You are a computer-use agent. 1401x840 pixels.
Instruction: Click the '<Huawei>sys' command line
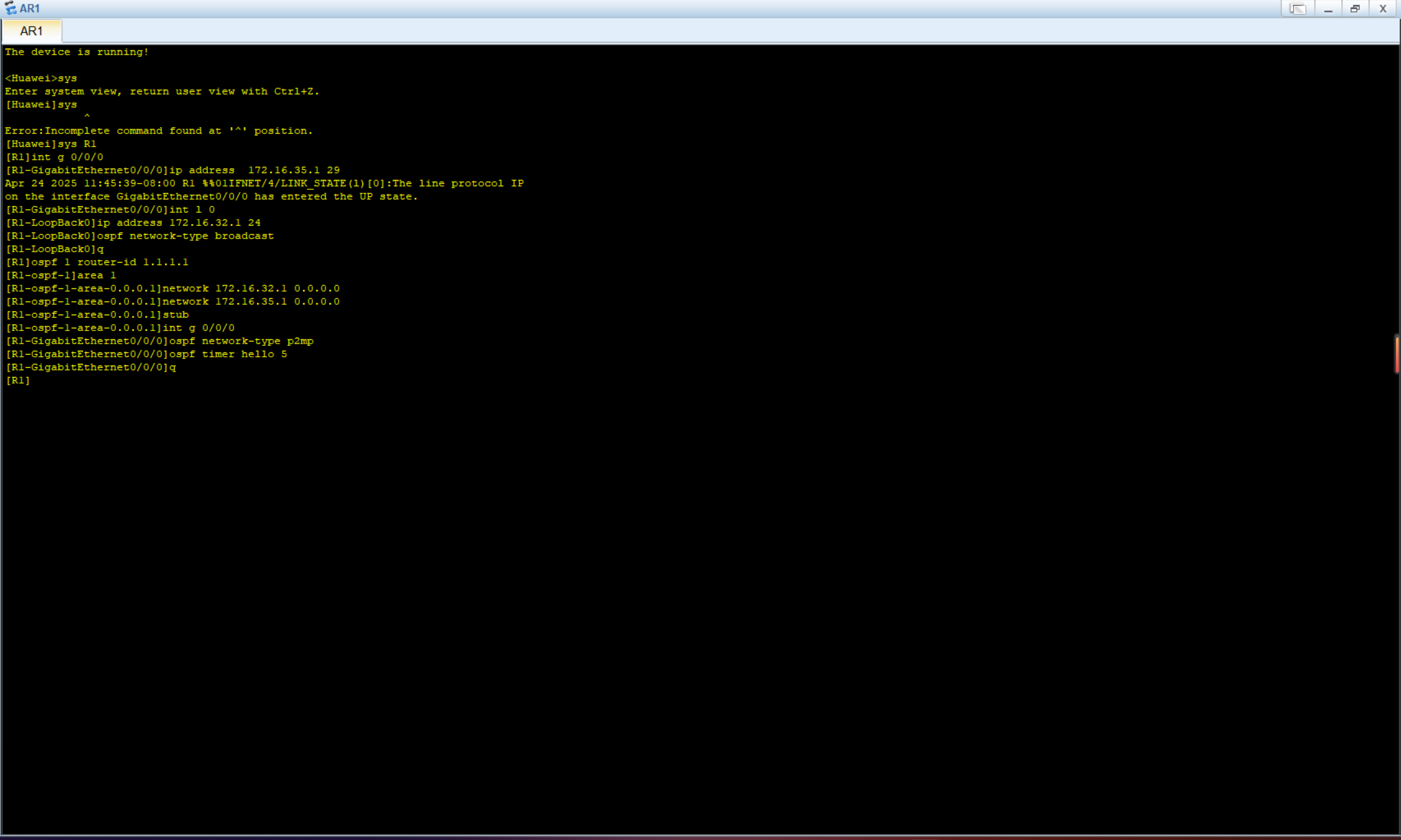40,78
